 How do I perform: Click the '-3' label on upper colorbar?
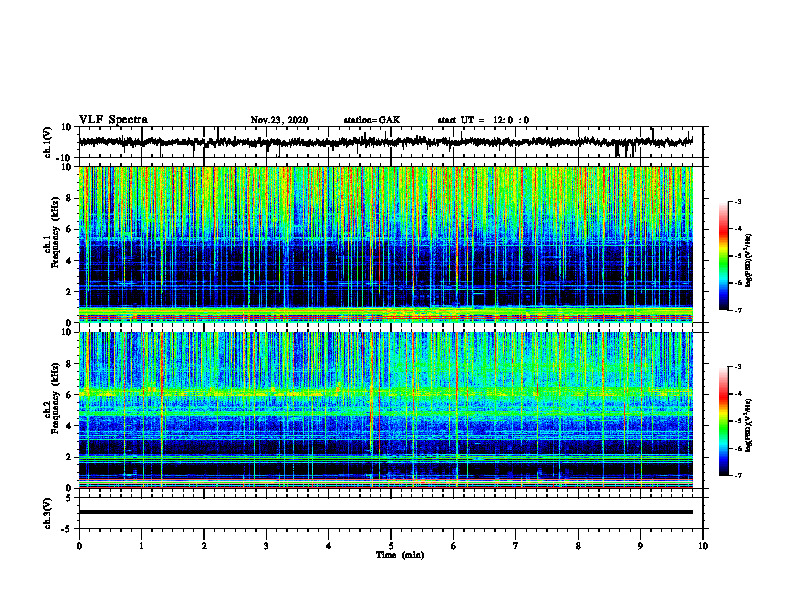737,202
